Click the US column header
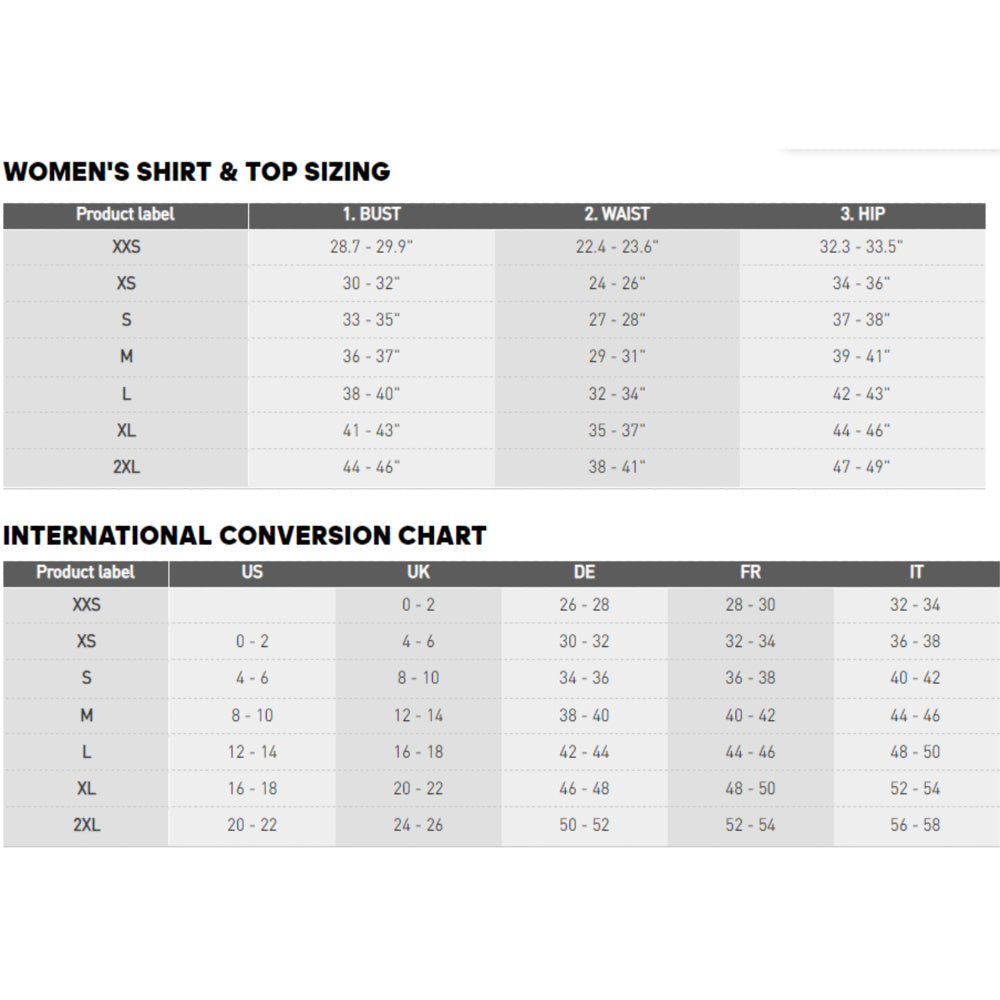The width and height of the screenshot is (1000, 1000). point(252,572)
